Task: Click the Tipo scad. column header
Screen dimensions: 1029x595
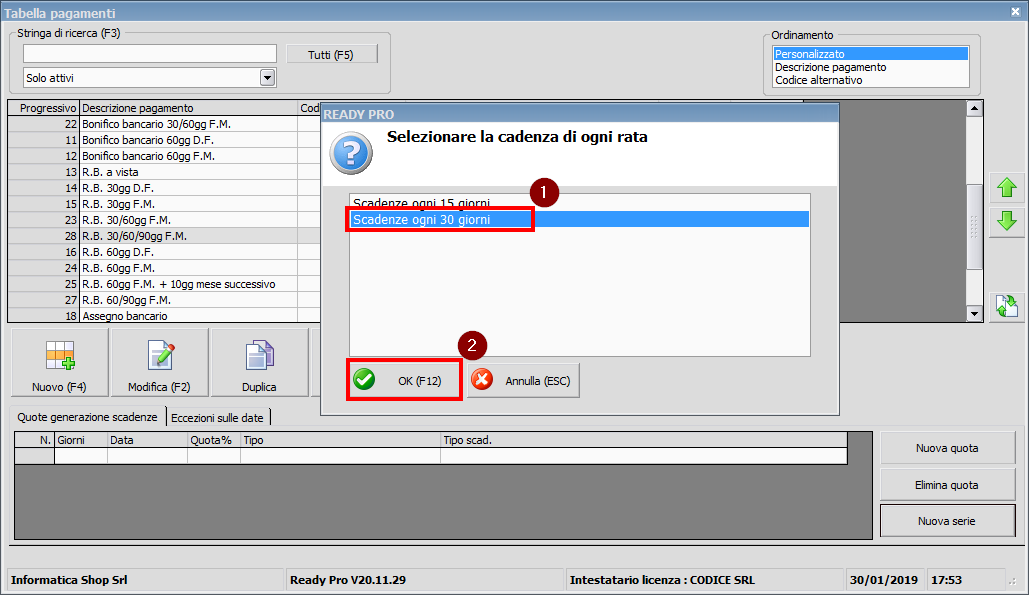Action: 643,440
